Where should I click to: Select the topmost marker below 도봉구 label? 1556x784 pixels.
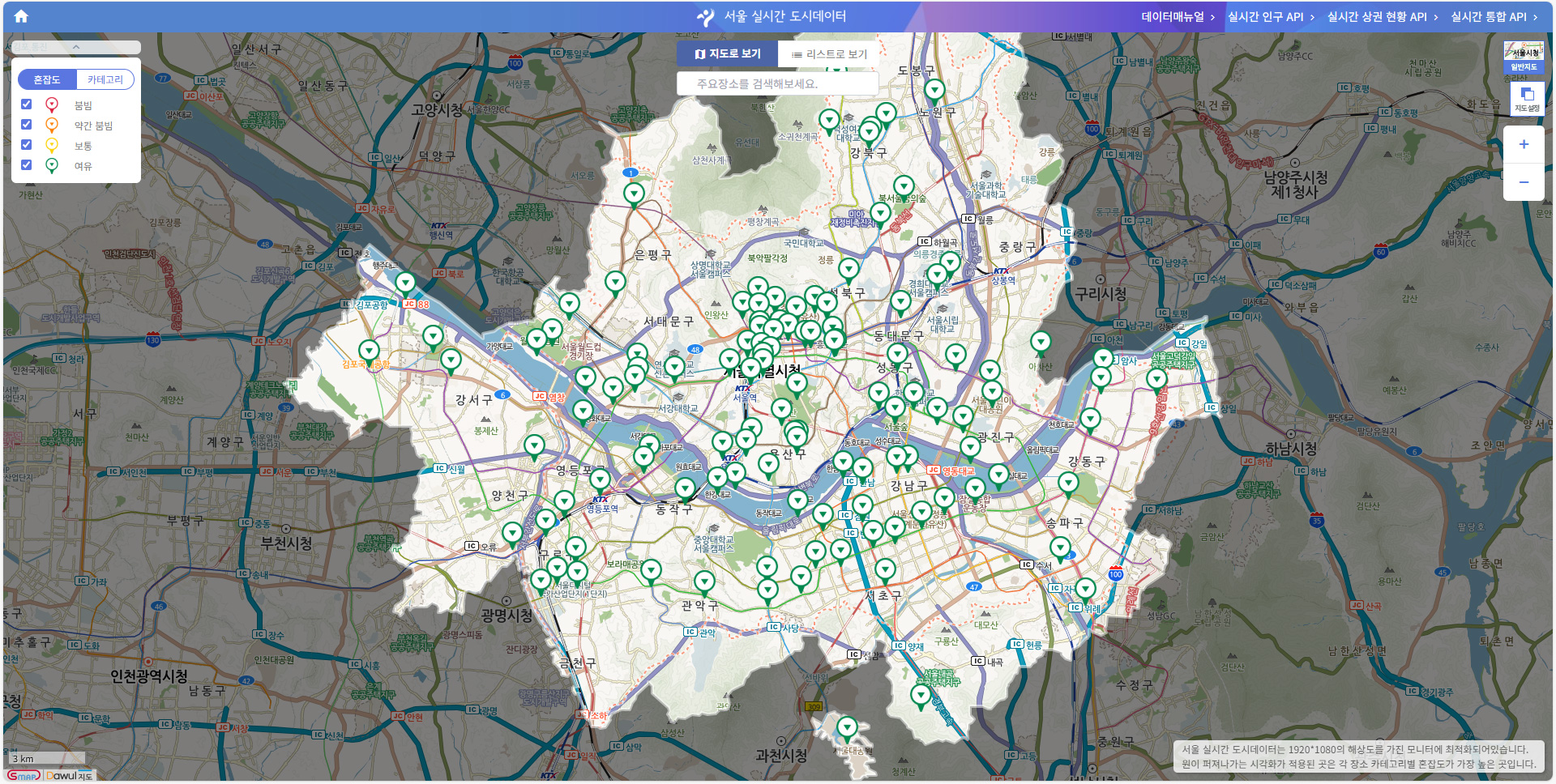[934, 91]
